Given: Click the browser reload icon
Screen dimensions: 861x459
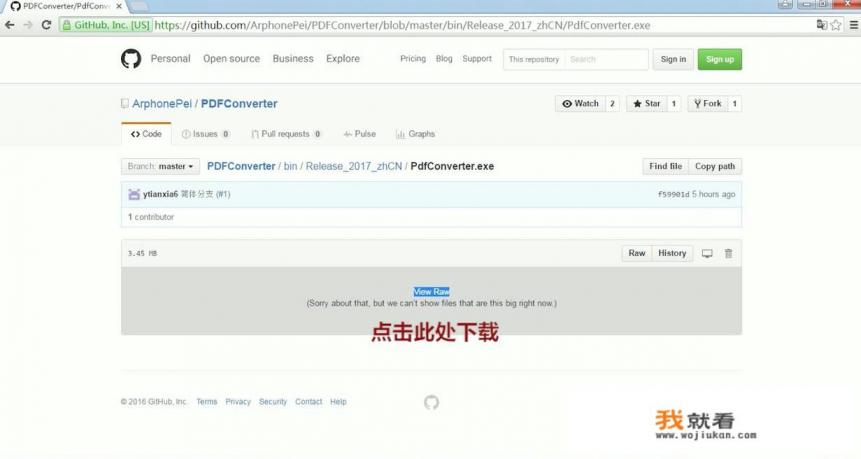Looking at the screenshot, I should point(46,25).
